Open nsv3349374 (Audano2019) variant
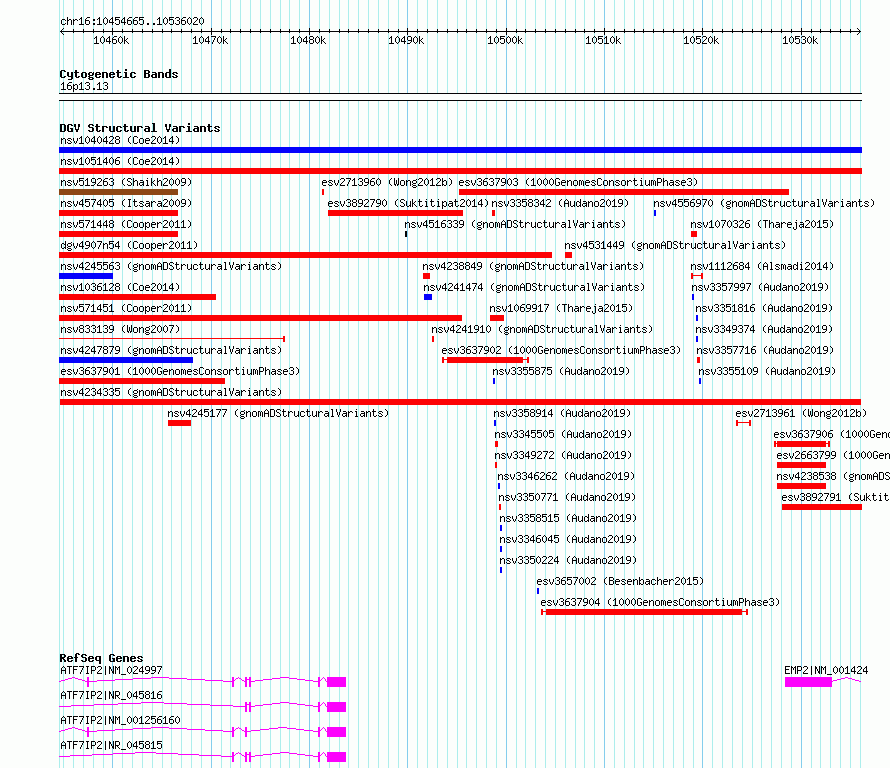The width and height of the screenshot is (890, 768). coord(764,329)
